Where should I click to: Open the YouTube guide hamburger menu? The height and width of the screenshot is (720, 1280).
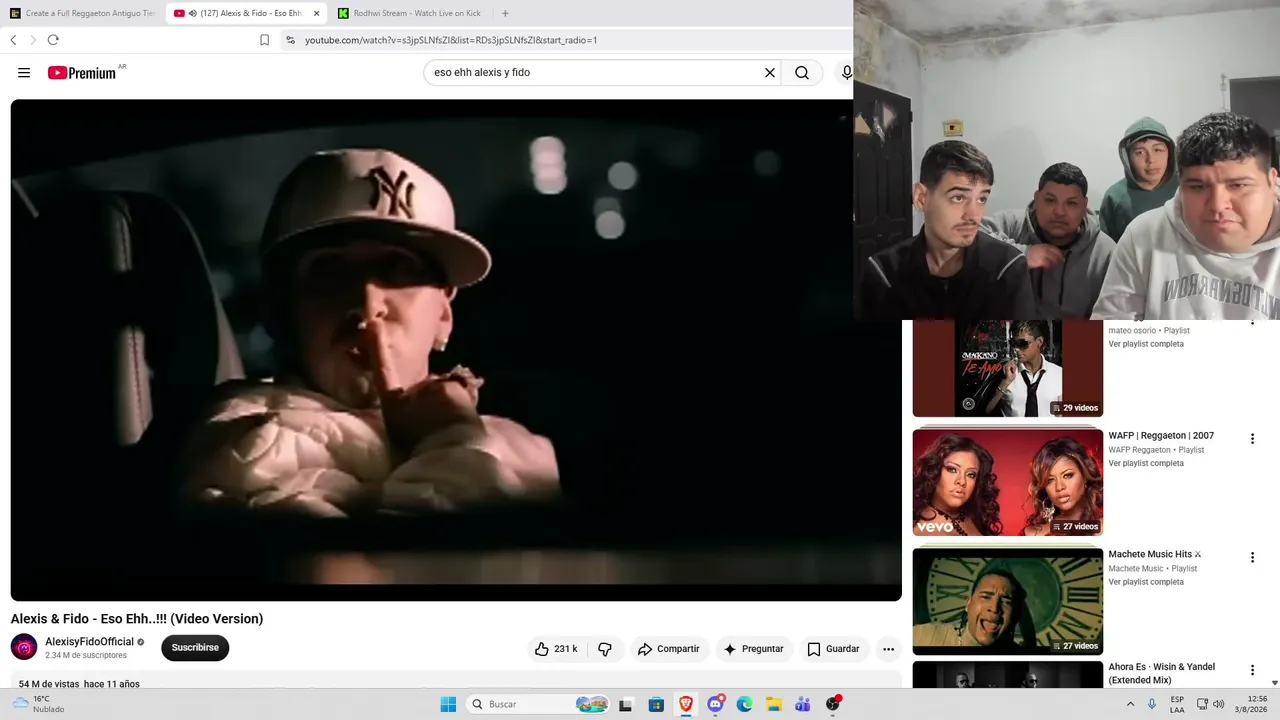pos(24,72)
